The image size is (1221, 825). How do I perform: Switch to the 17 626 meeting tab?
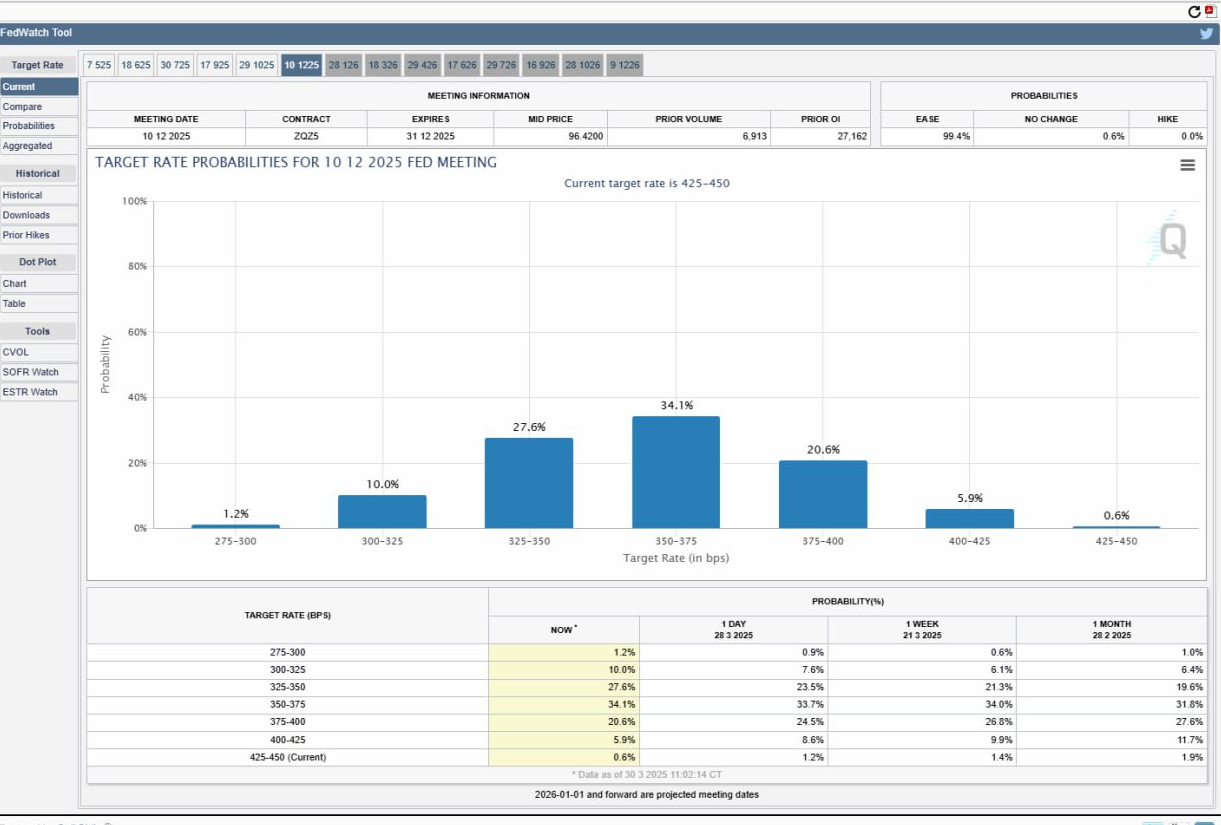click(x=462, y=65)
